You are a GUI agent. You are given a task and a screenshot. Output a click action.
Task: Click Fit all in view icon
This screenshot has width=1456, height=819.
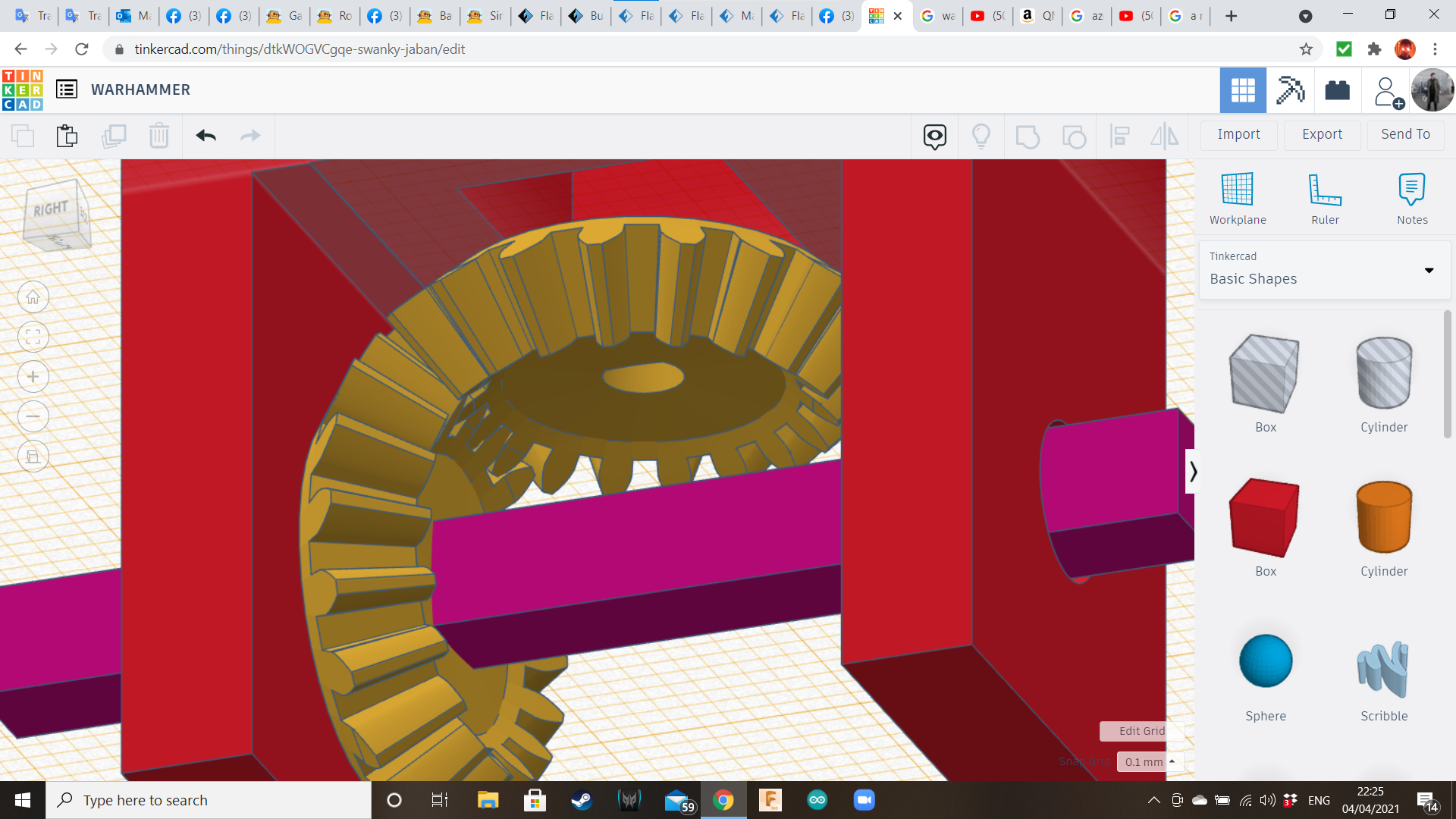click(33, 337)
